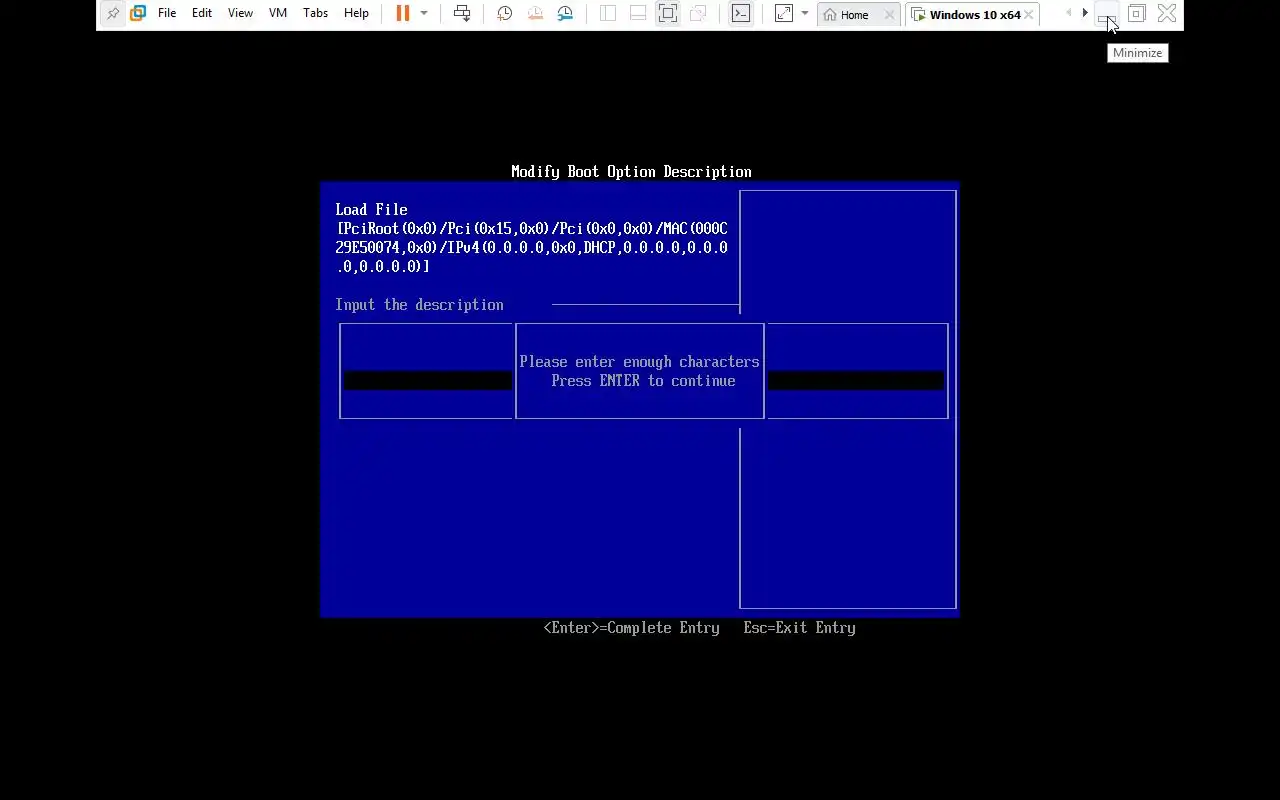Click the pin toolbar icon
This screenshot has height=800, width=1280.
(x=113, y=14)
